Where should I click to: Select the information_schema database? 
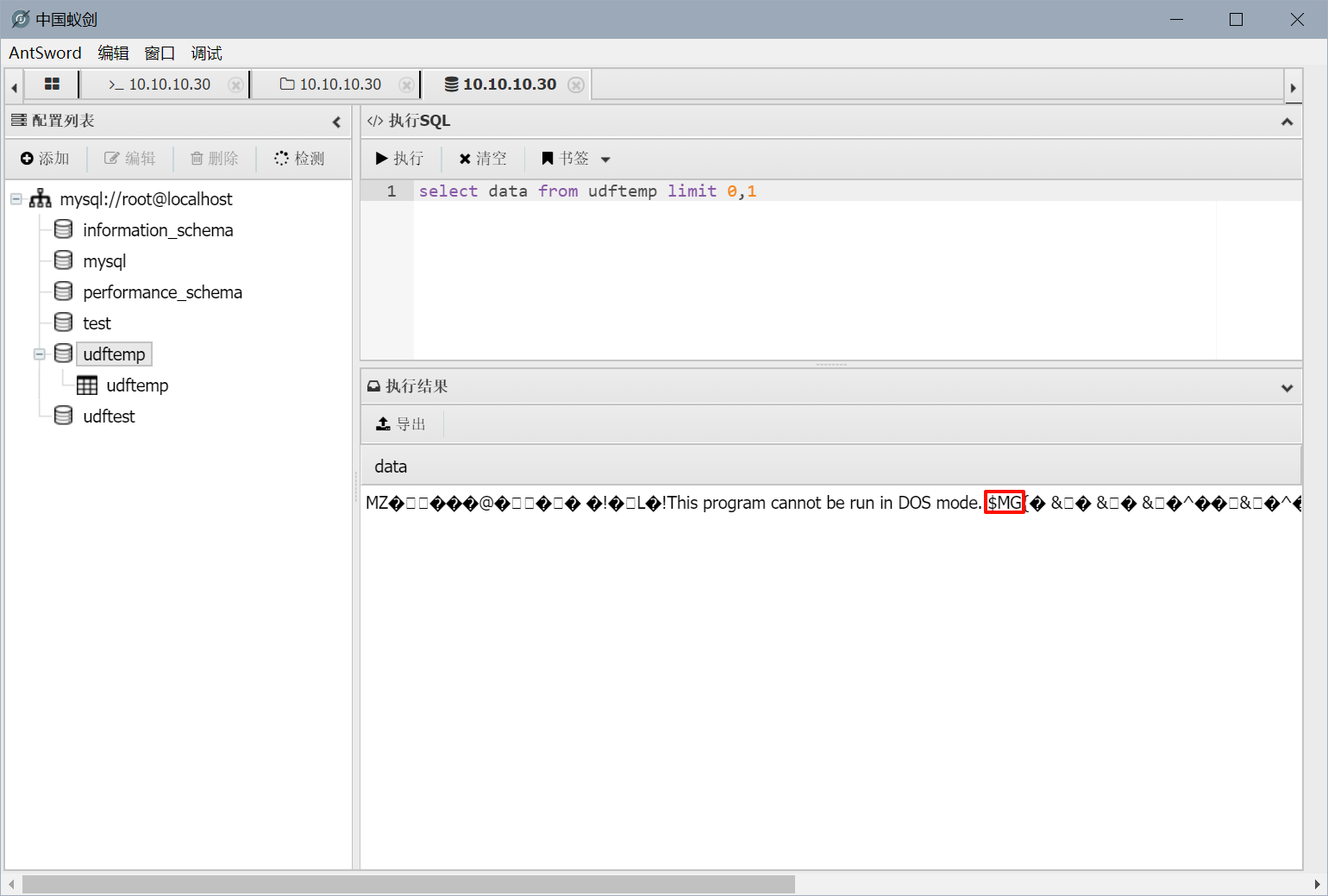click(x=158, y=230)
